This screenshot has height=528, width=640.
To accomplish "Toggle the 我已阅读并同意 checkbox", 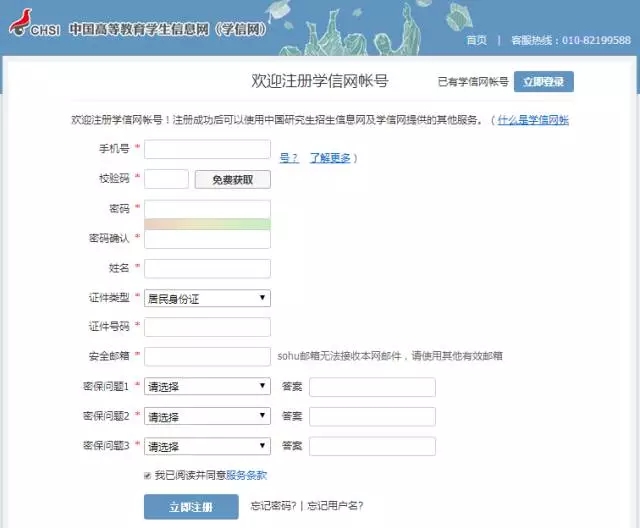I will tap(148, 476).
